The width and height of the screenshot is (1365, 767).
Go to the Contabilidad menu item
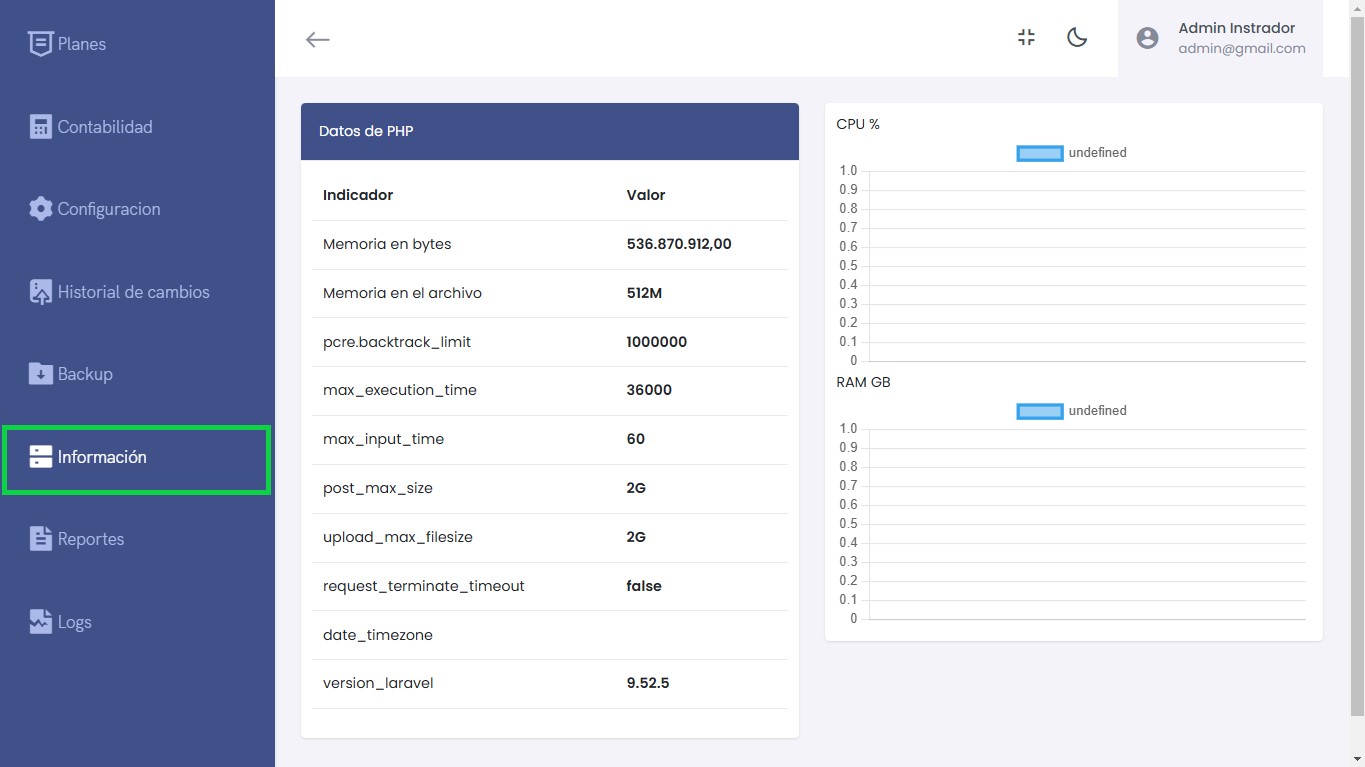pyautogui.click(x=105, y=127)
